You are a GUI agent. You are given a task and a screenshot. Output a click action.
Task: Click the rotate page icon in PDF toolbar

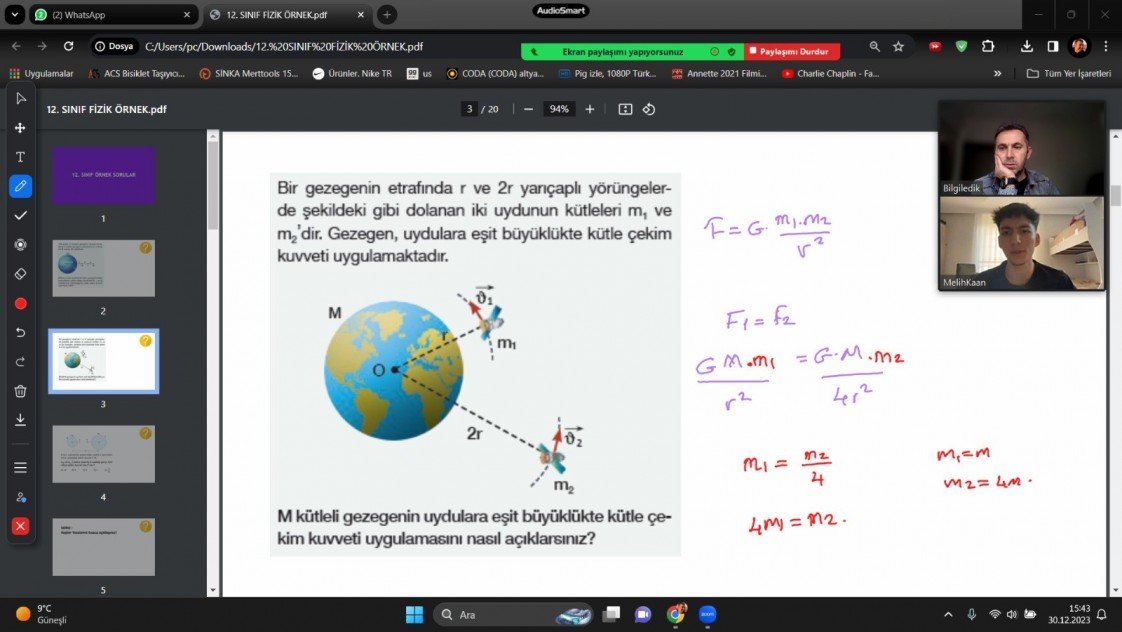coord(648,109)
